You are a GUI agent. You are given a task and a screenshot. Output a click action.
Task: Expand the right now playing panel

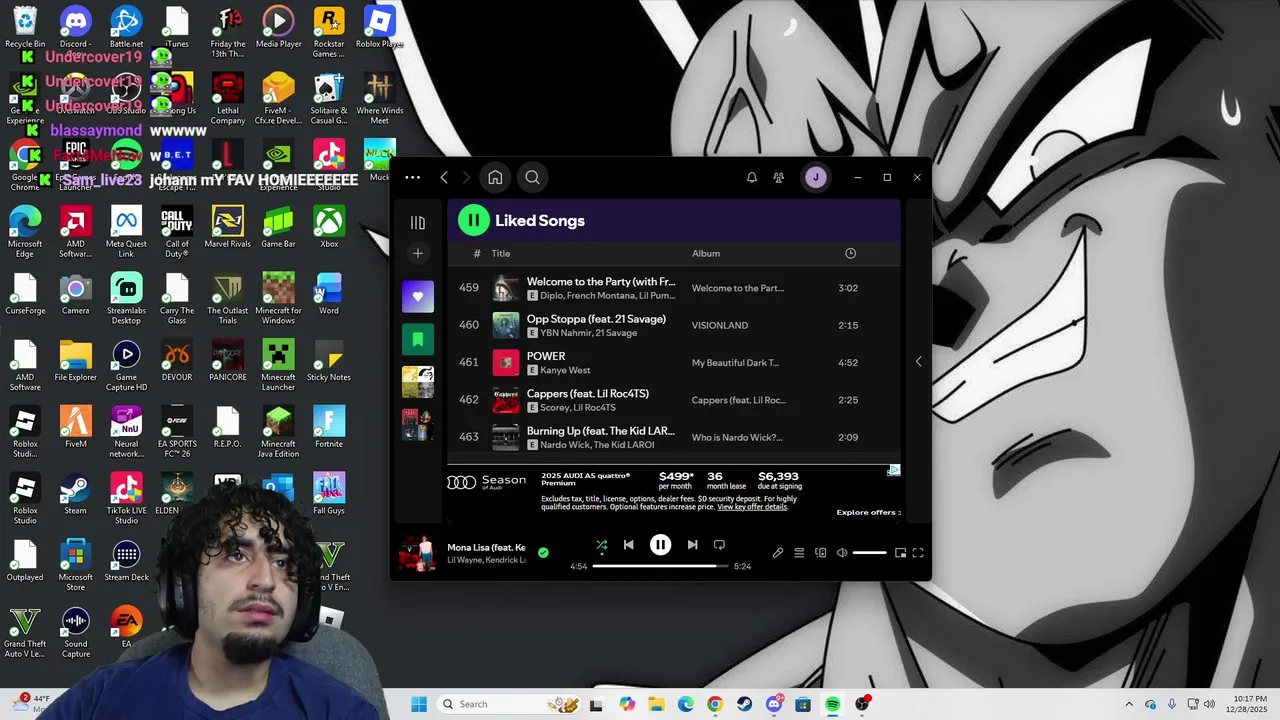click(918, 361)
